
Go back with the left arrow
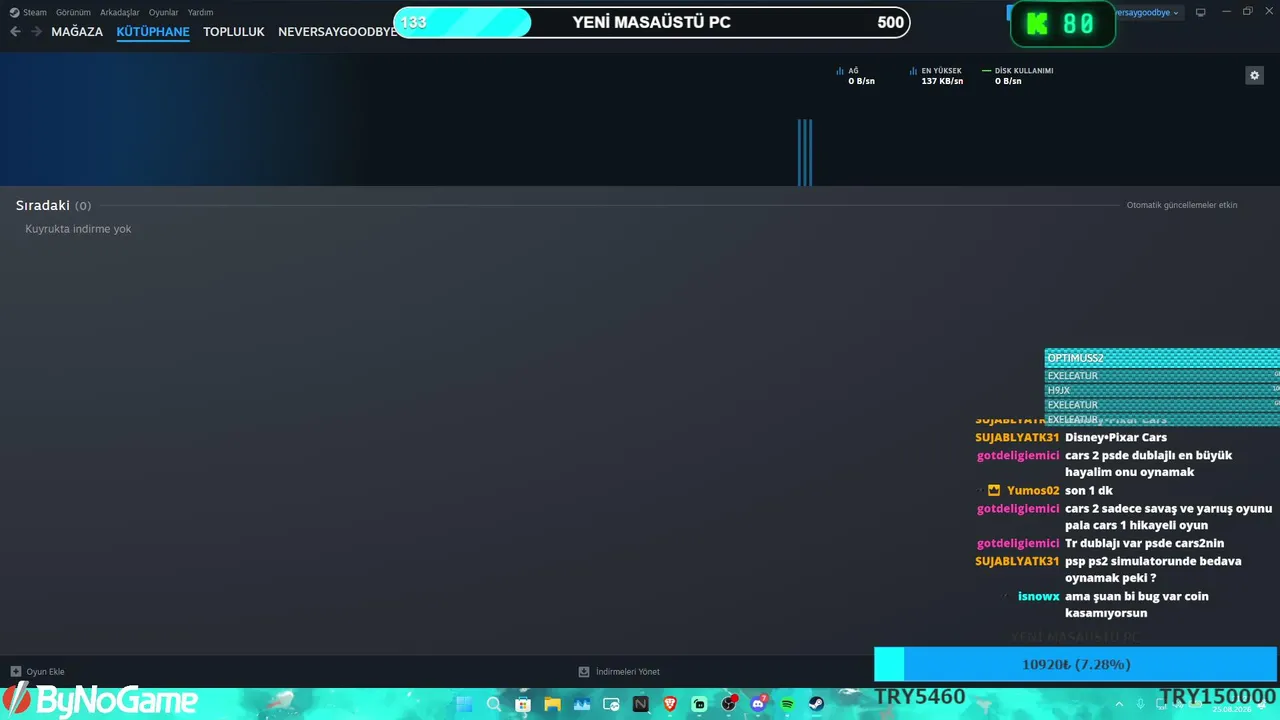point(15,32)
